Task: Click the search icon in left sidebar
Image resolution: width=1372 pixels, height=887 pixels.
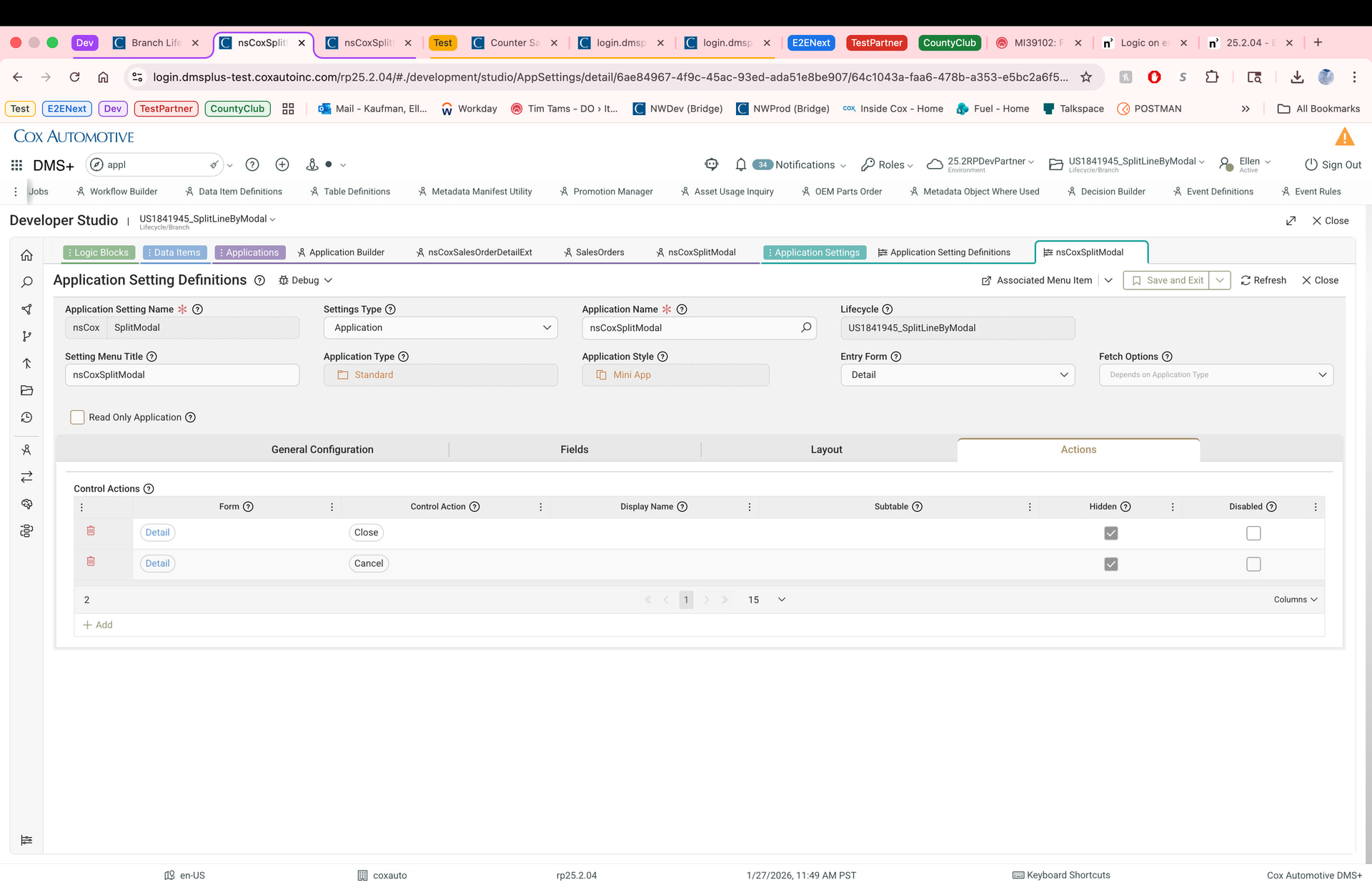Action: click(26, 282)
